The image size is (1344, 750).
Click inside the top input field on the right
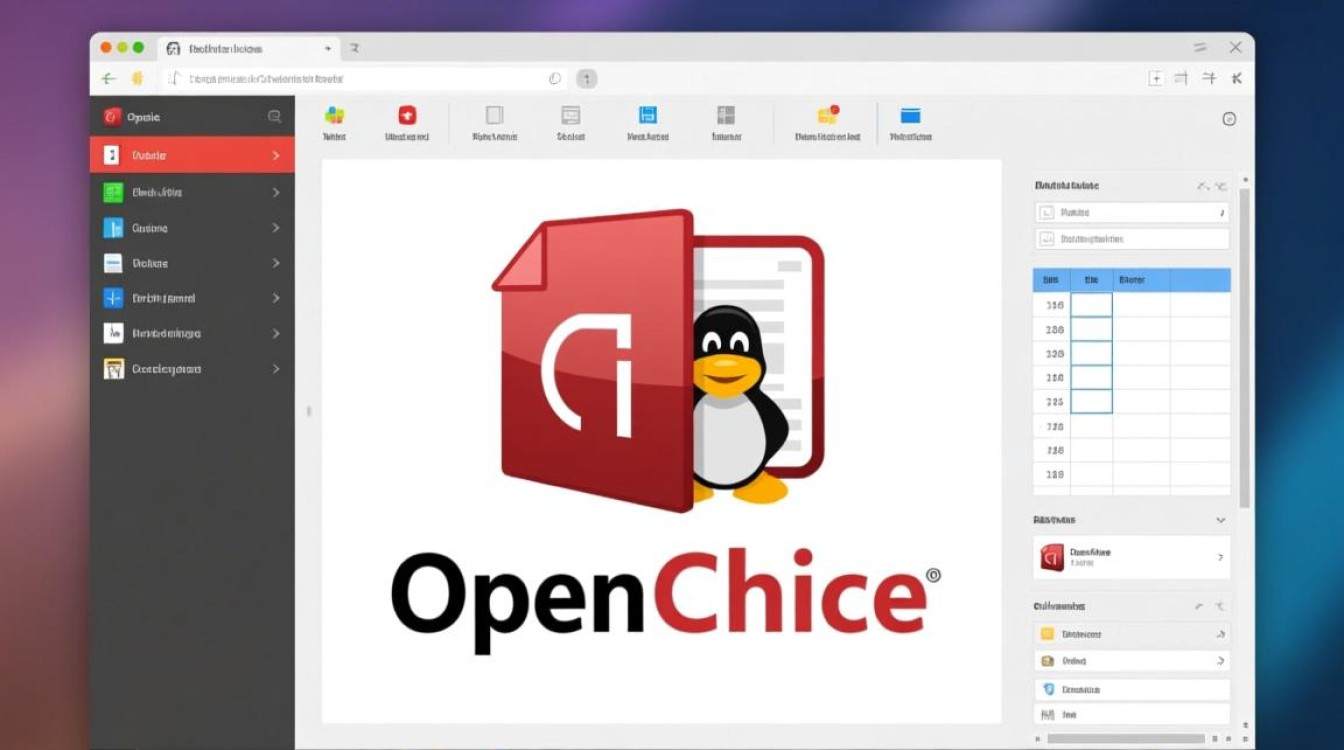[x=1131, y=212]
